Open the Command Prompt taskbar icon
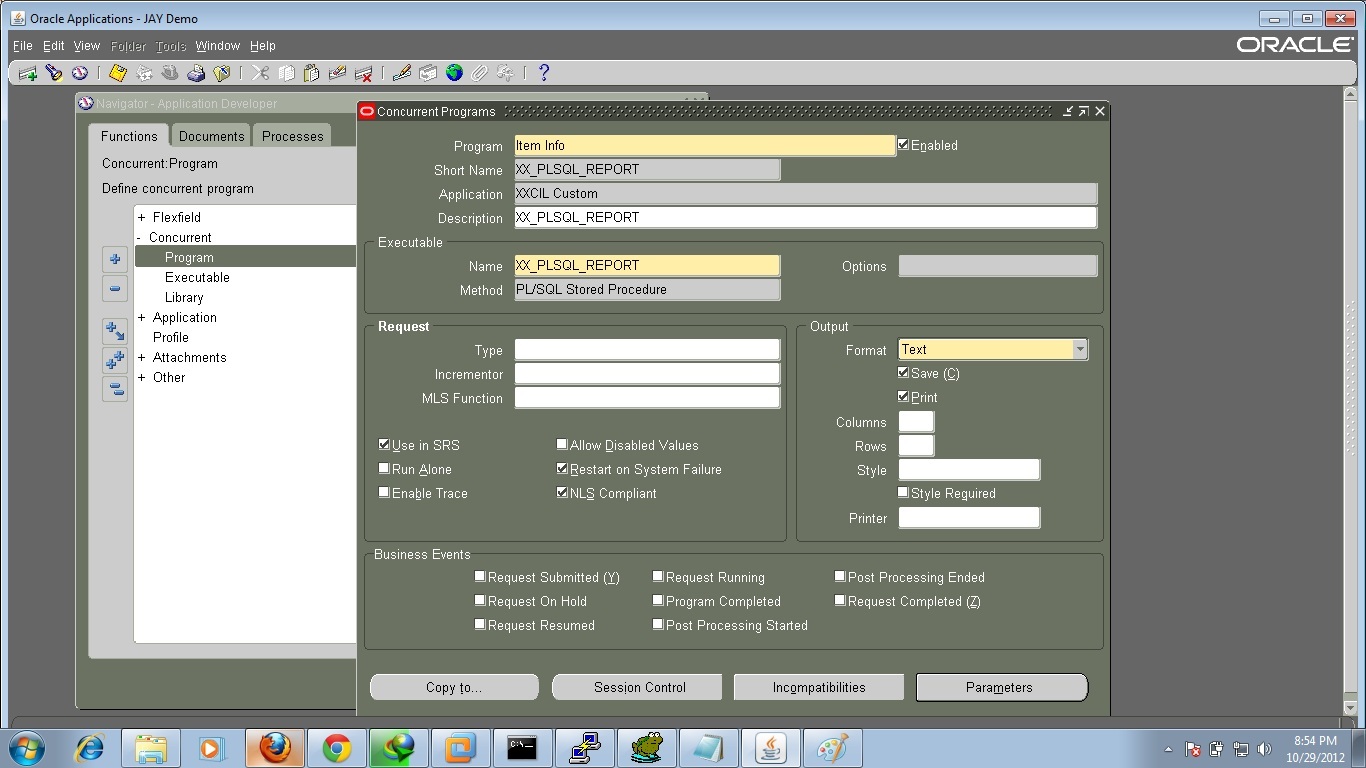This screenshot has width=1366, height=768. click(522, 748)
